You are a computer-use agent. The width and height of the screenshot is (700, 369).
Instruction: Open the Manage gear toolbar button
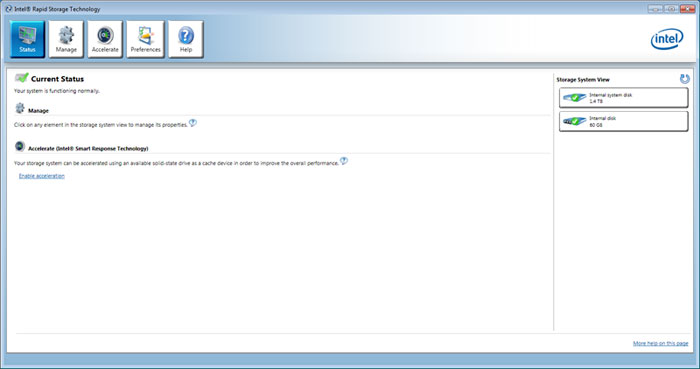(66, 39)
